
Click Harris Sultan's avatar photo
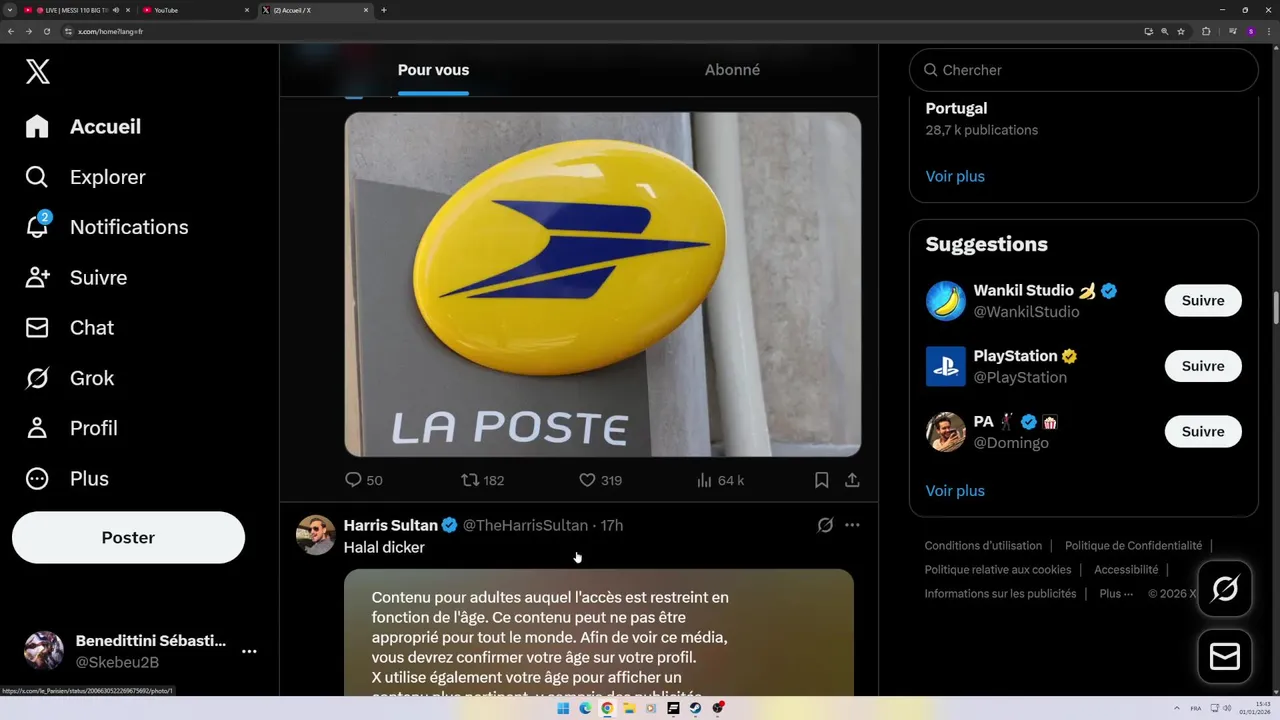(x=316, y=535)
